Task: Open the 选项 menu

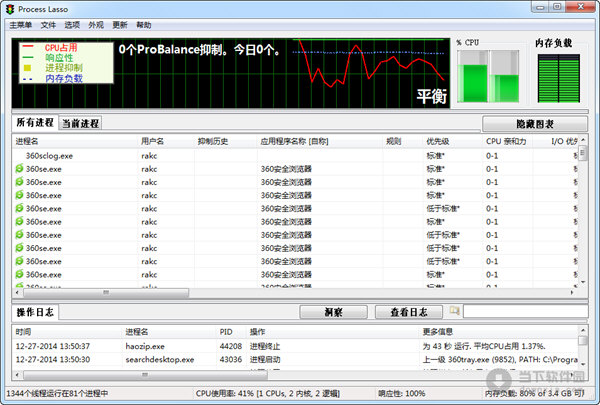Action: (x=72, y=25)
